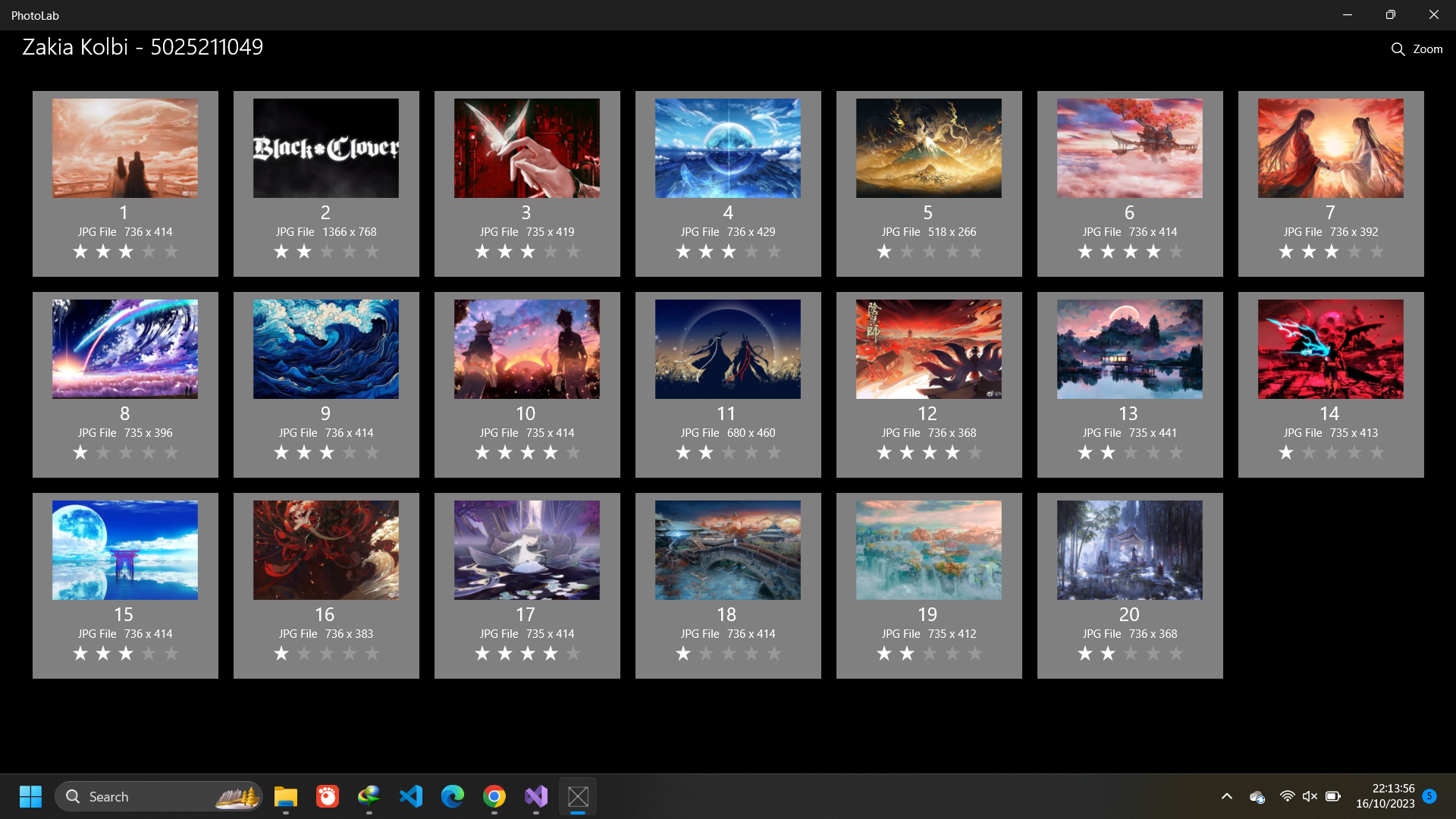
Task: Open the torii gate moon image 15
Action: coord(125,551)
